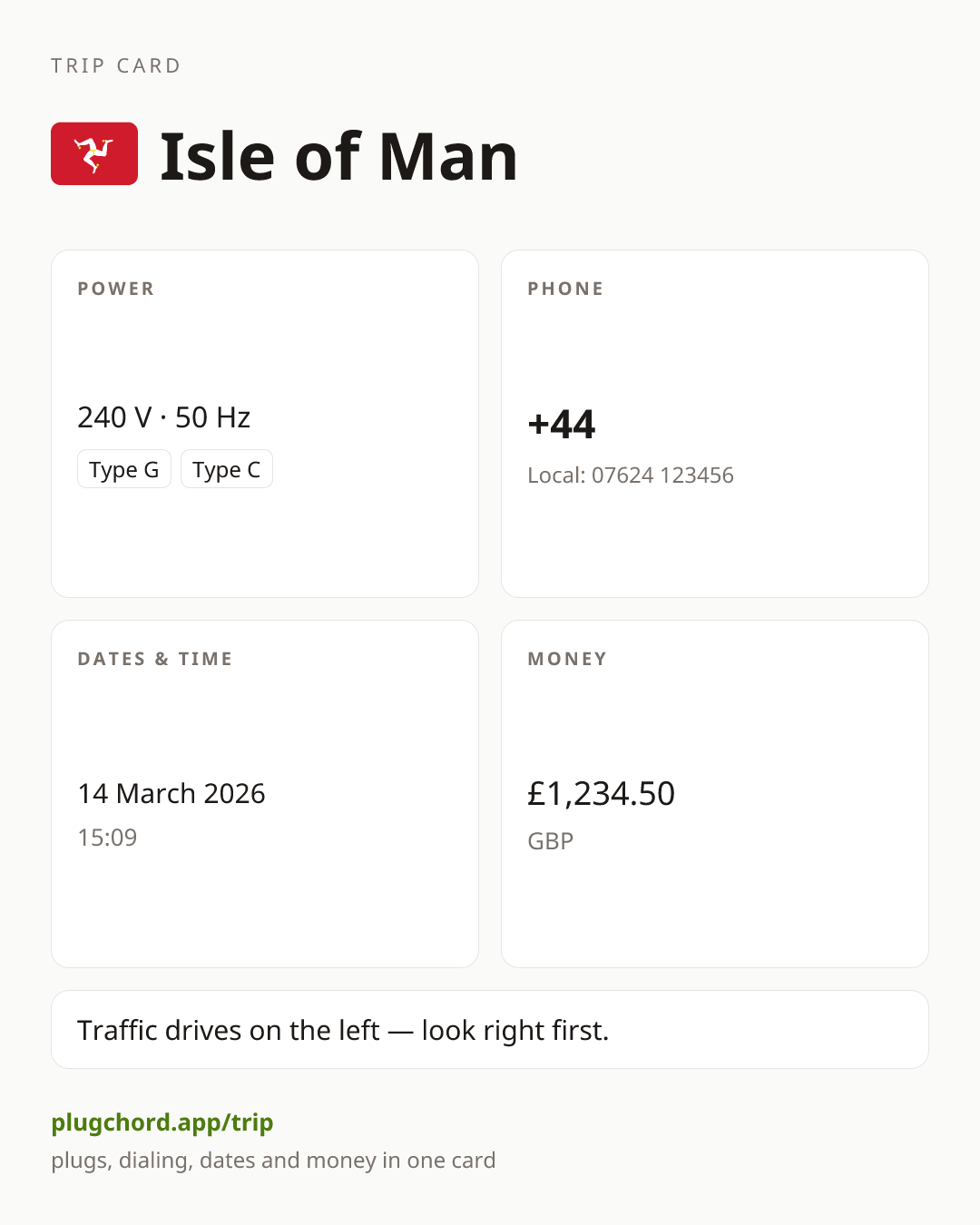Click the POWER card heading

pos(116,289)
